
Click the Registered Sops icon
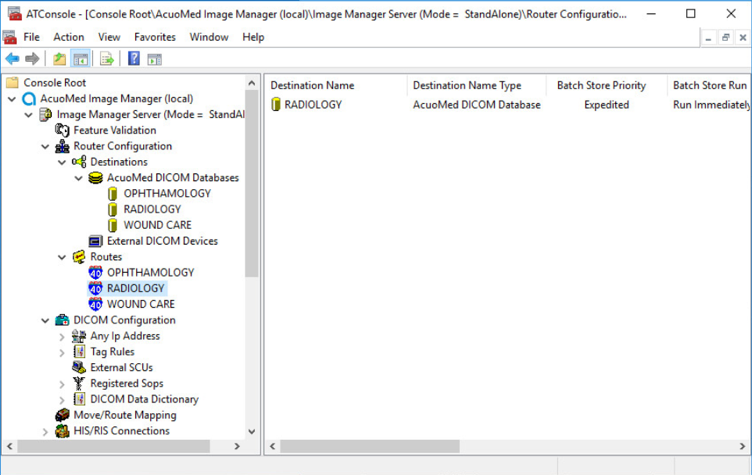(x=79, y=383)
